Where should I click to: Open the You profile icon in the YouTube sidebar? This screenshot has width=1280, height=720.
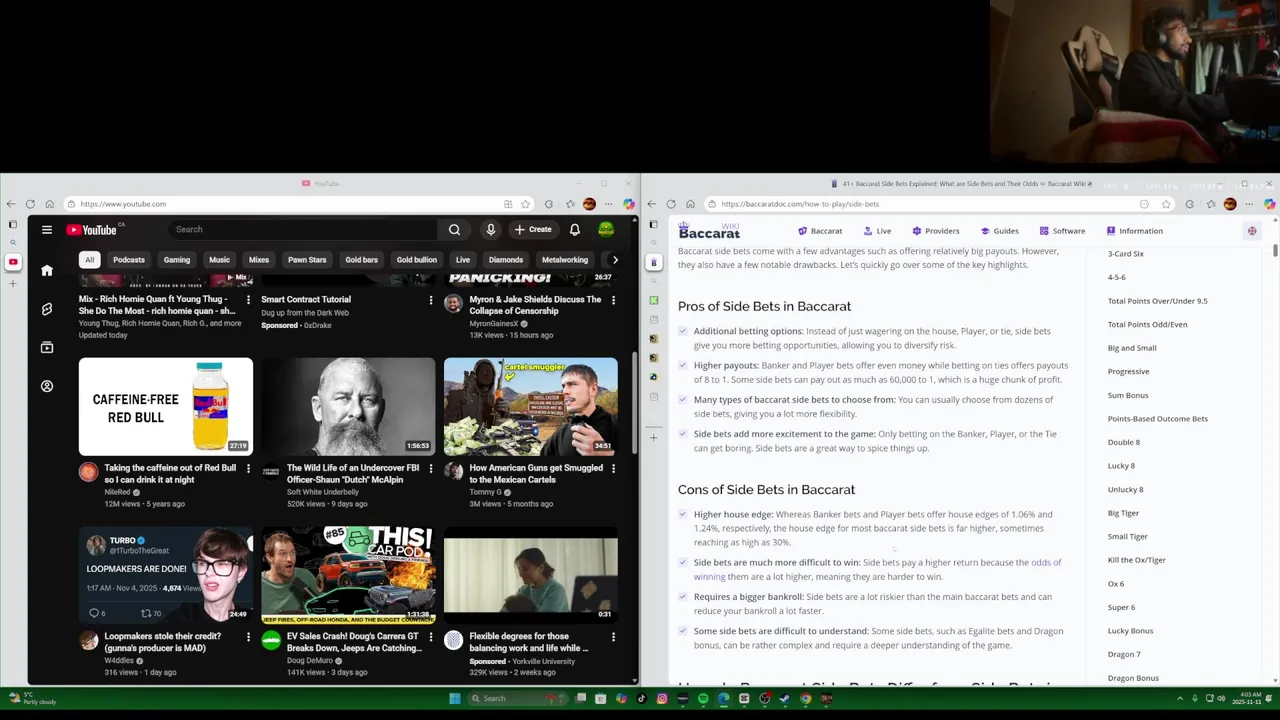[x=47, y=386]
